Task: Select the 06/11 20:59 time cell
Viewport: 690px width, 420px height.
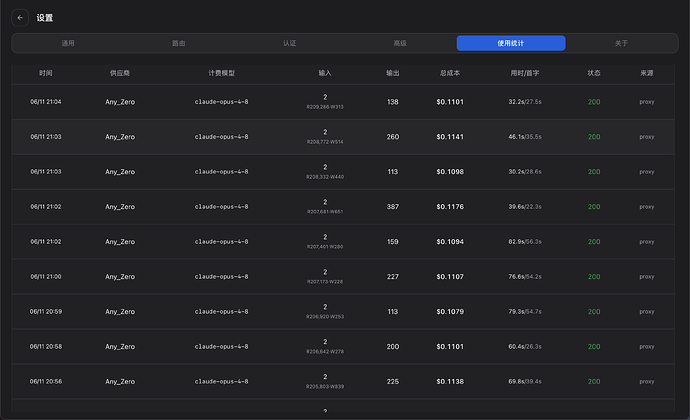Action: pyautogui.click(x=46, y=312)
